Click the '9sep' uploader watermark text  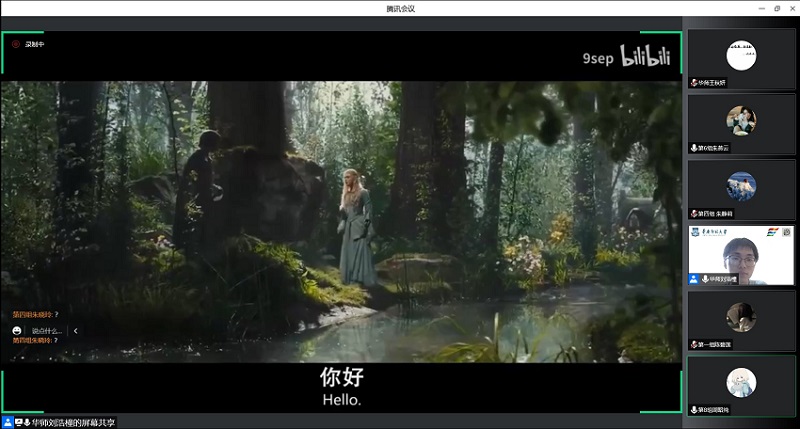(x=598, y=59)
